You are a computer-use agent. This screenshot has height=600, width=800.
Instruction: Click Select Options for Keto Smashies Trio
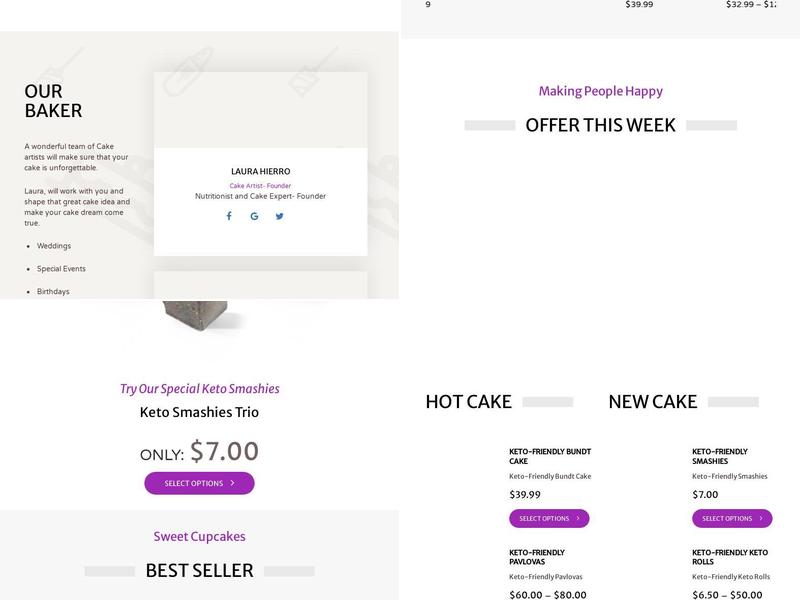pyautogui.click(x=199, y=483)
